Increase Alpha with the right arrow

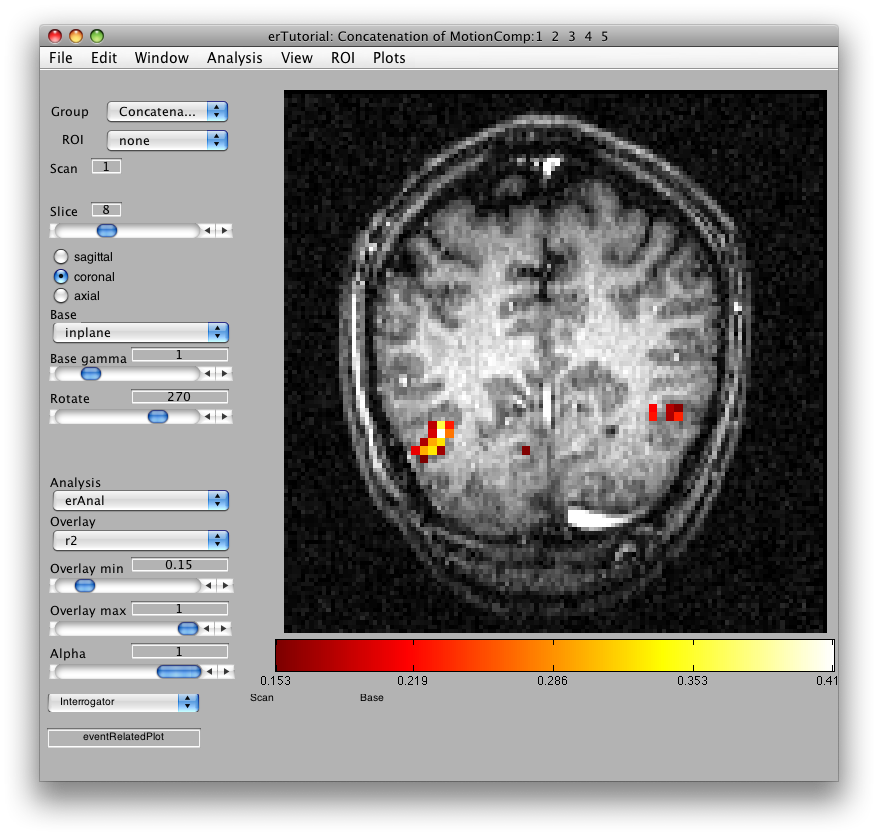tap(226, 671)
